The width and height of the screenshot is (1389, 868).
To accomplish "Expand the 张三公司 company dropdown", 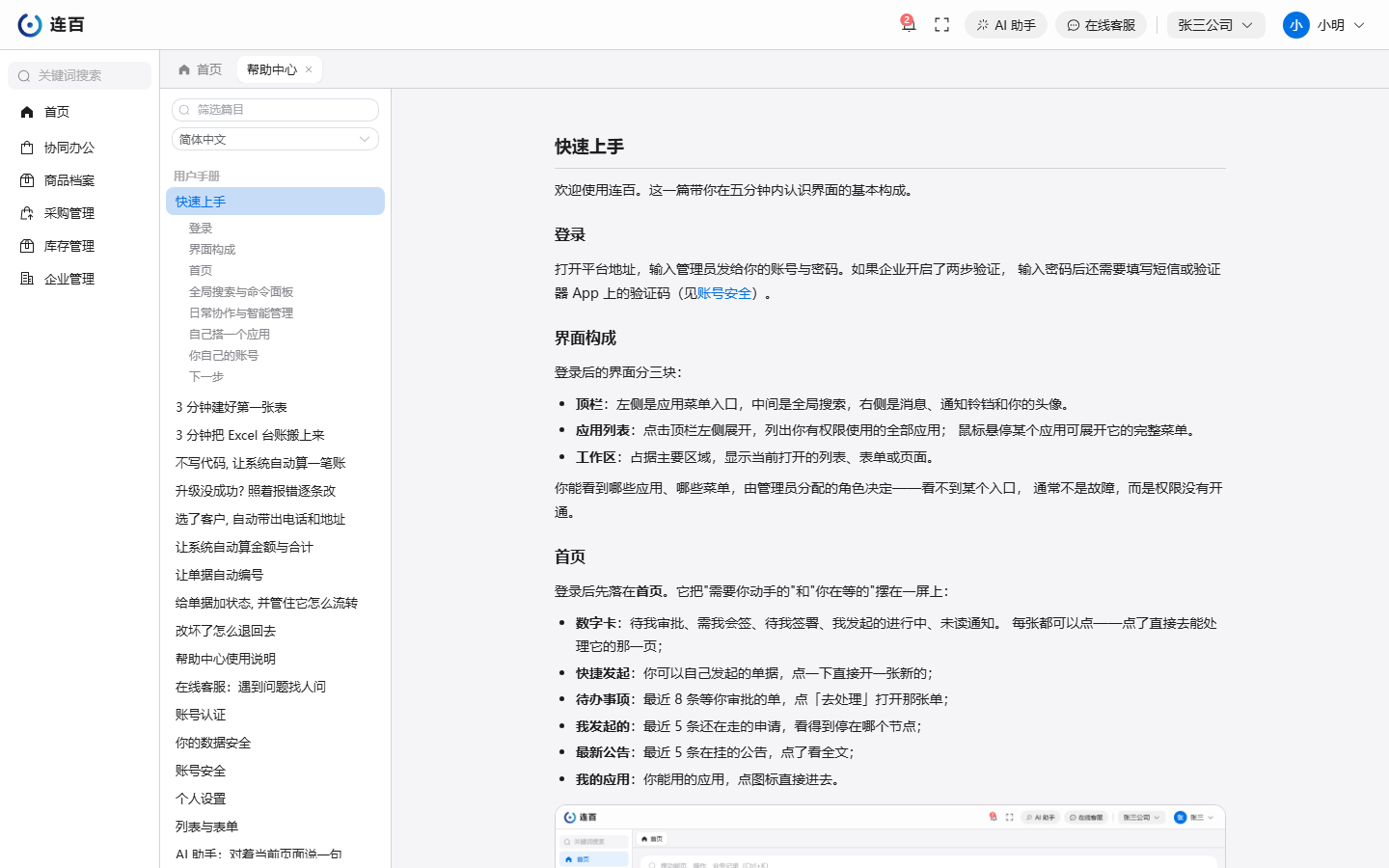I will pyautogui.click(x=1216, y=25).
